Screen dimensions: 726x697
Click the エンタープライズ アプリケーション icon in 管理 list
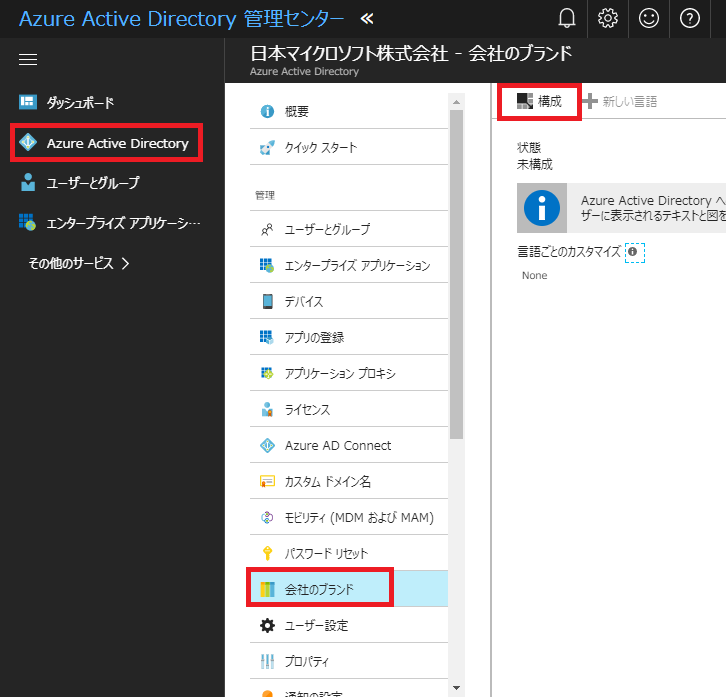click(267, 265)
